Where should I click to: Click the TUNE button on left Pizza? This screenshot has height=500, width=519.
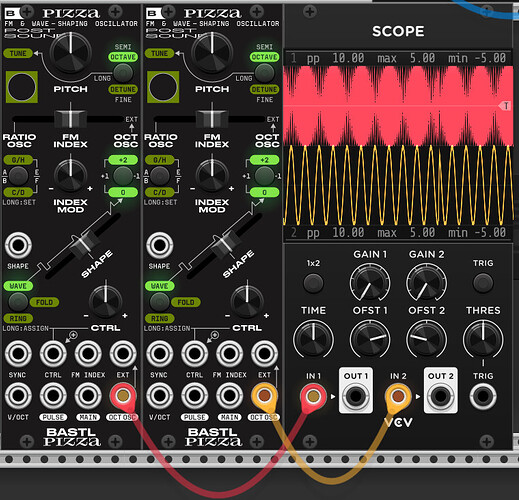tap(18, 53)
